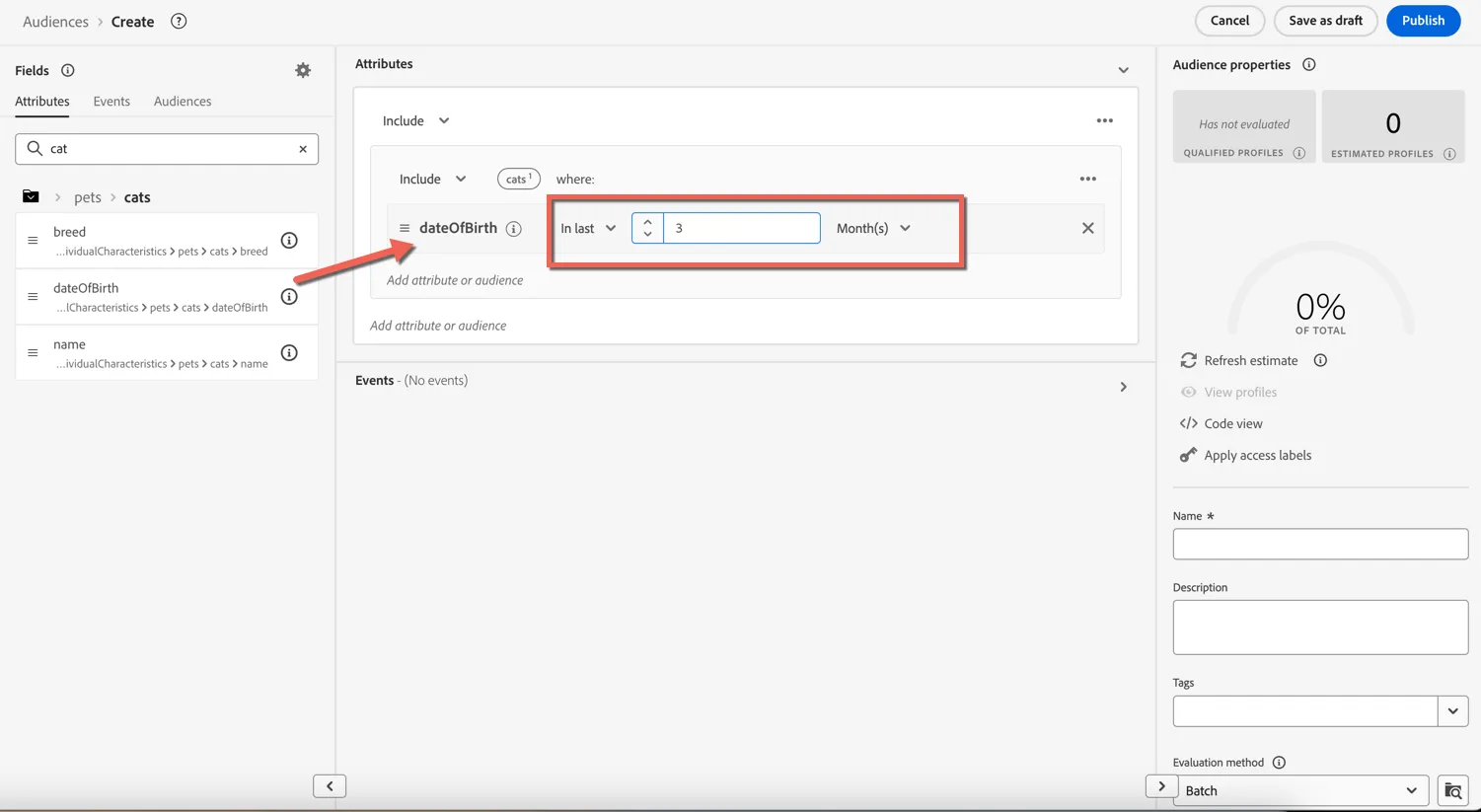Switch to the Audiences tab

pos(183,101)
